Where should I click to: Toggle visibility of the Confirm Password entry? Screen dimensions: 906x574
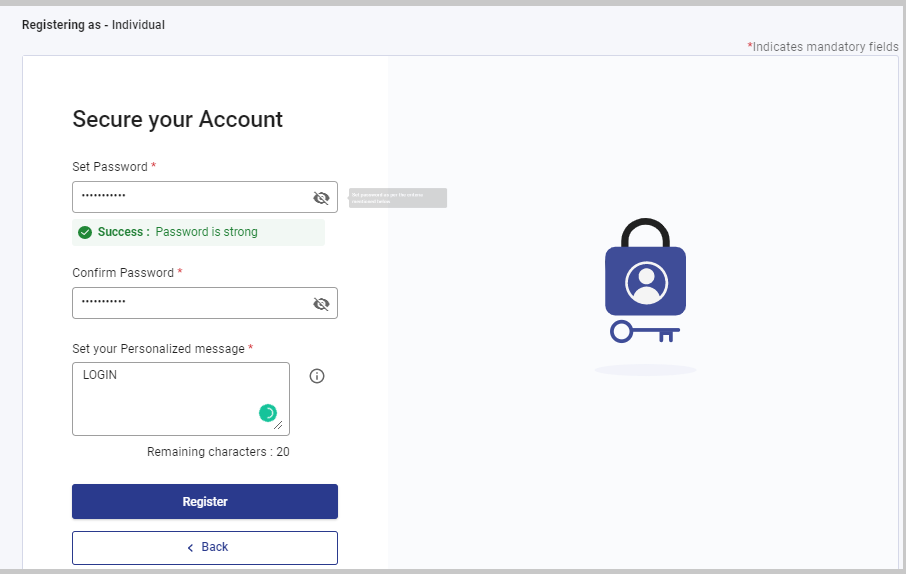[321, 304]
